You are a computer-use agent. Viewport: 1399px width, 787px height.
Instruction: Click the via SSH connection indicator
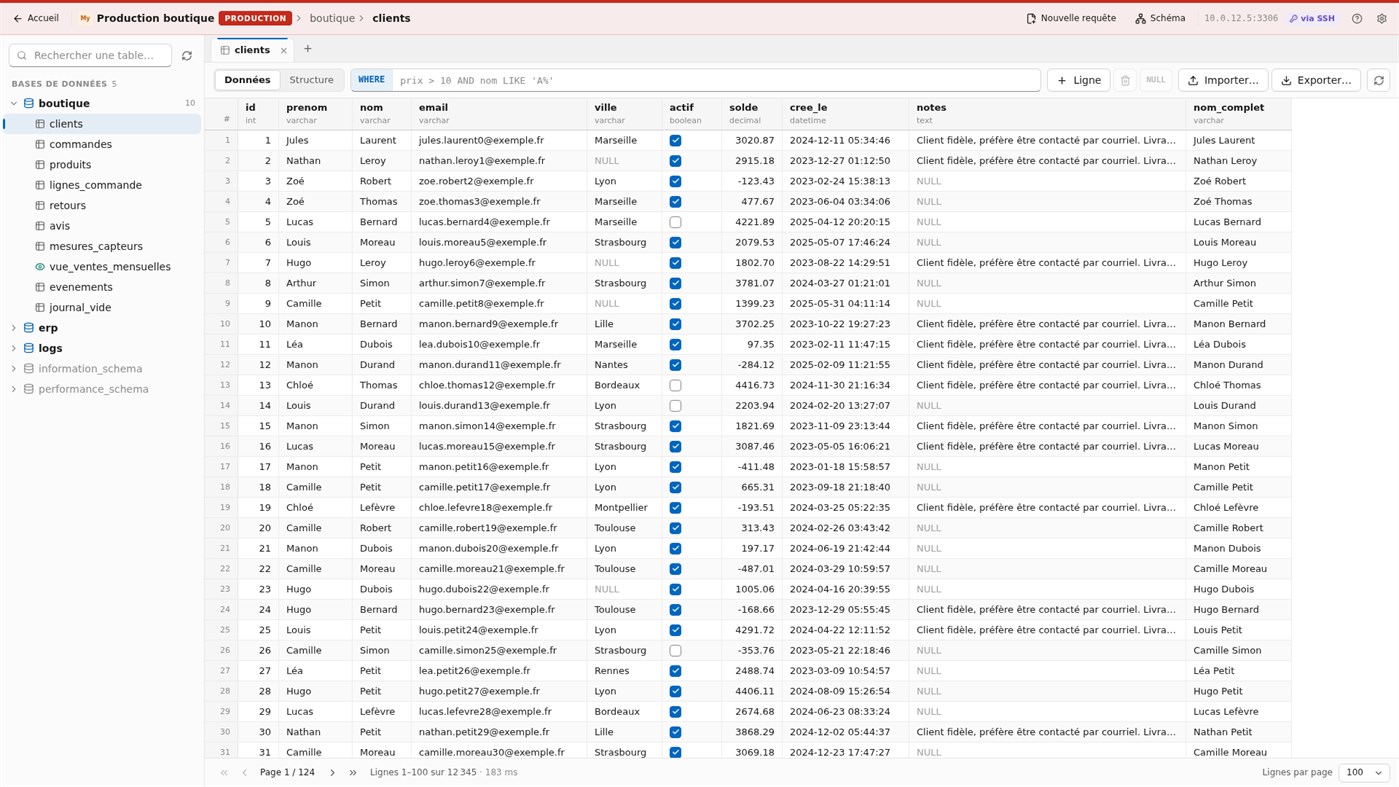1312,18
